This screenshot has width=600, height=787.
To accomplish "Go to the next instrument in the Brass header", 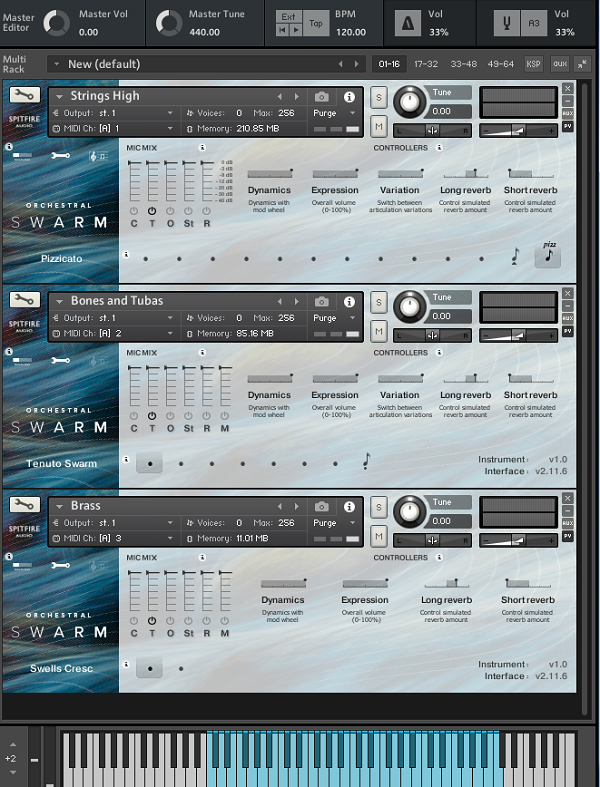I will [297, 506].
